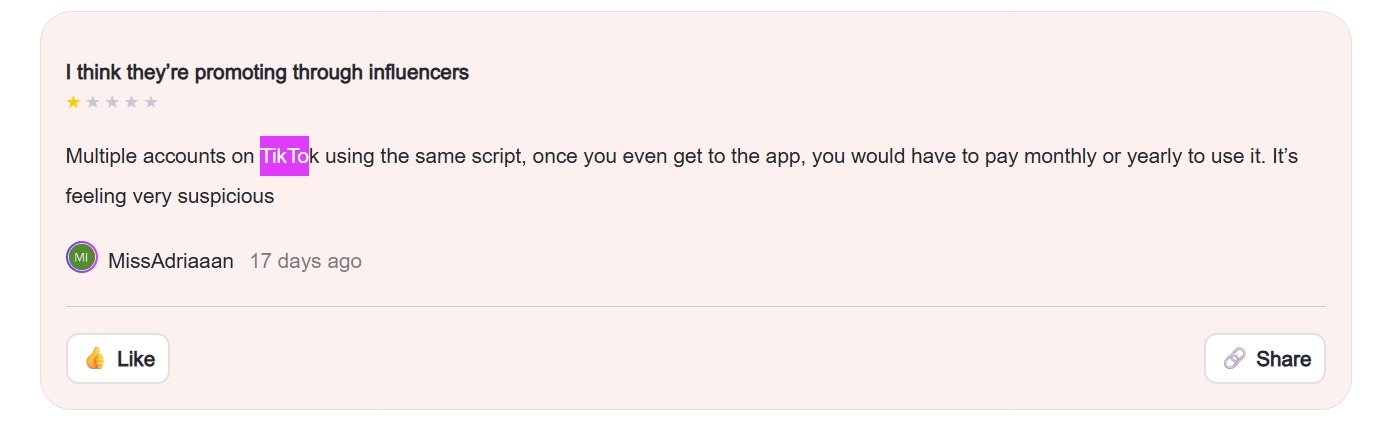Pick the fifth rating star
This screenshot has height=428, width=1381.
pyautogui.click(x=151, y=102)
